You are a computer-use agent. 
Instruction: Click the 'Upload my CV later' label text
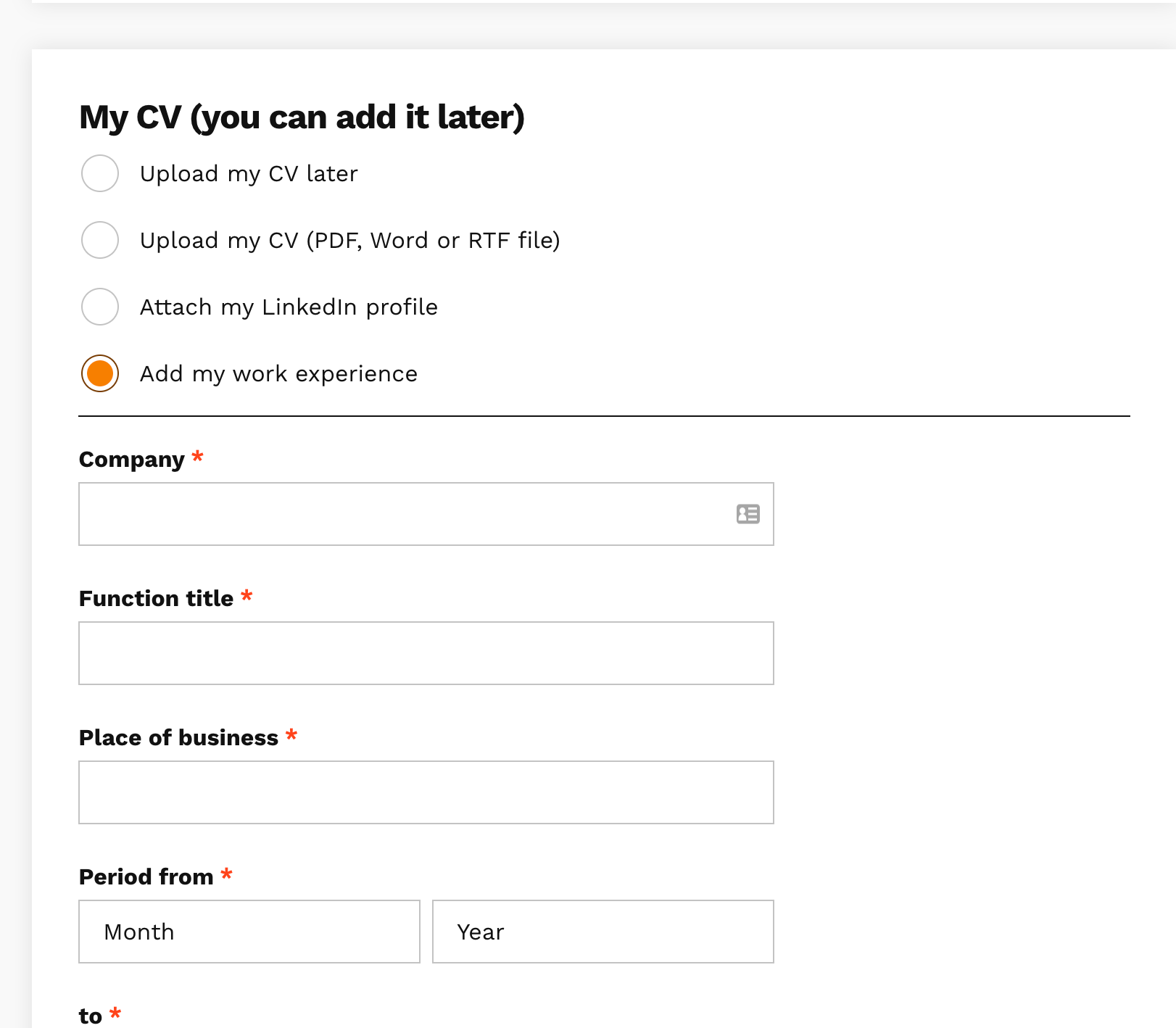pos(249,174)
